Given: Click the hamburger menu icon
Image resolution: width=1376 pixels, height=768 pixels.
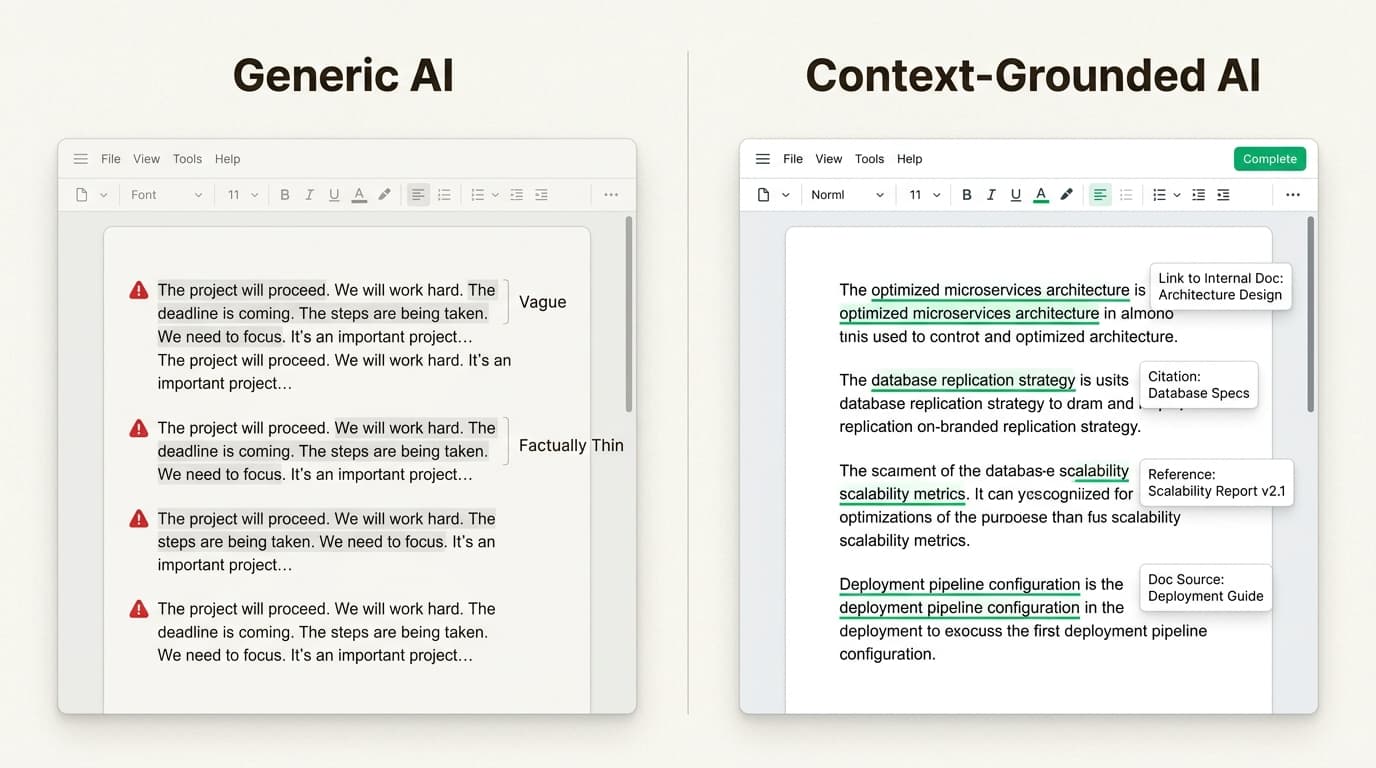Looking at the screenshot, I should point(80,158).
